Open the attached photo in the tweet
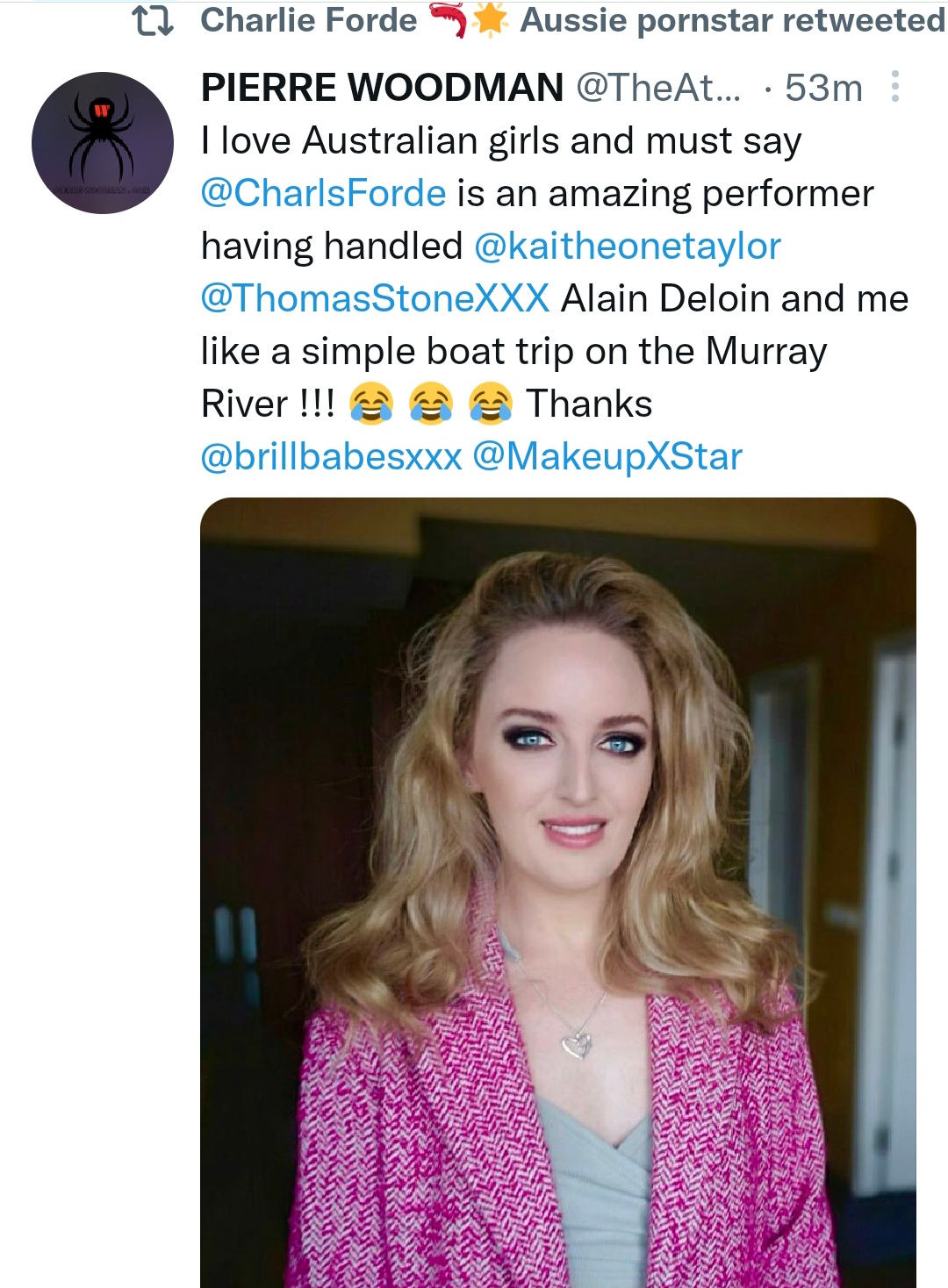 pos(558,891)
